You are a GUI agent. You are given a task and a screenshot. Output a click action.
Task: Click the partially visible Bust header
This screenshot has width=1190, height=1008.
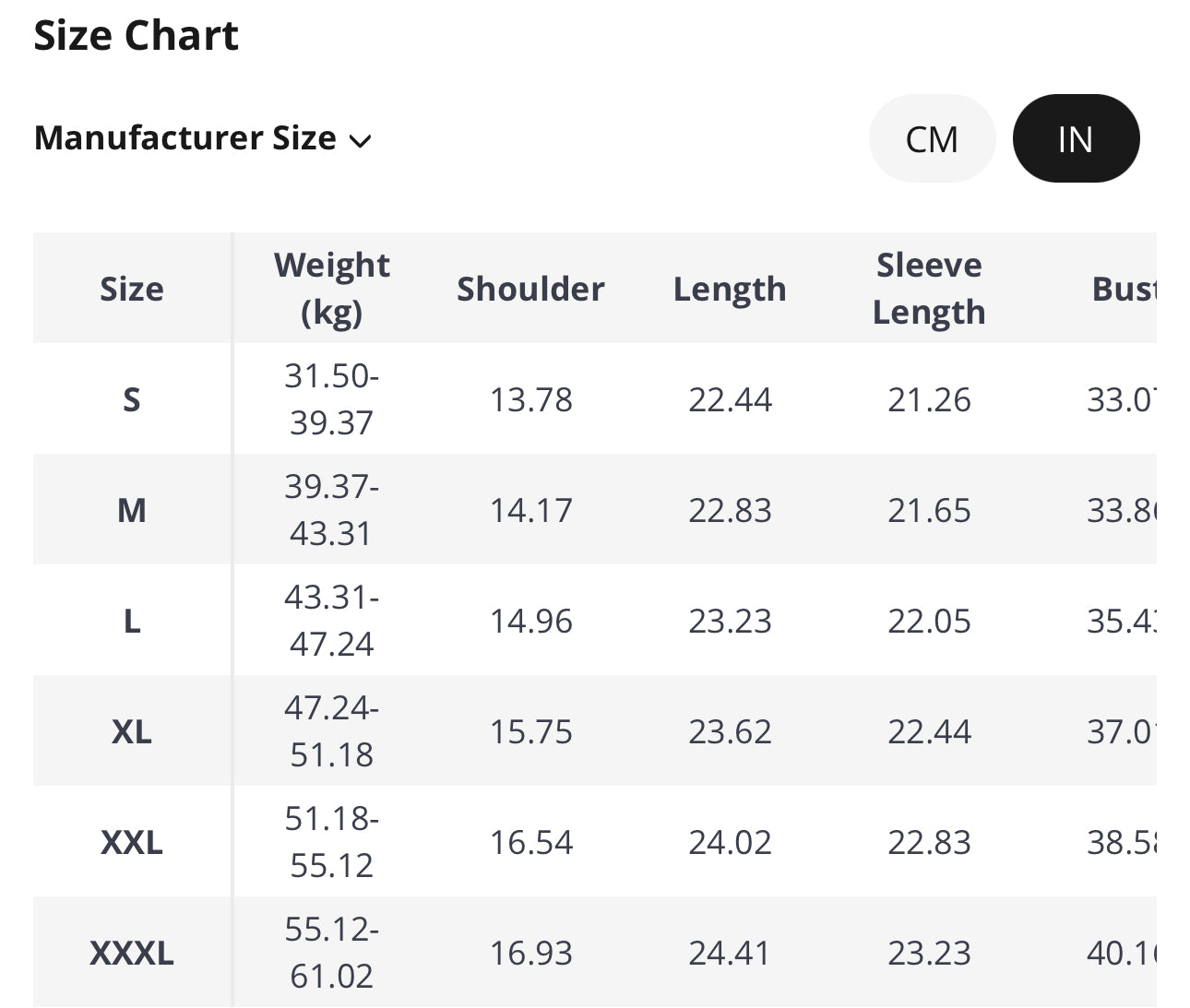coord(1123,289)
